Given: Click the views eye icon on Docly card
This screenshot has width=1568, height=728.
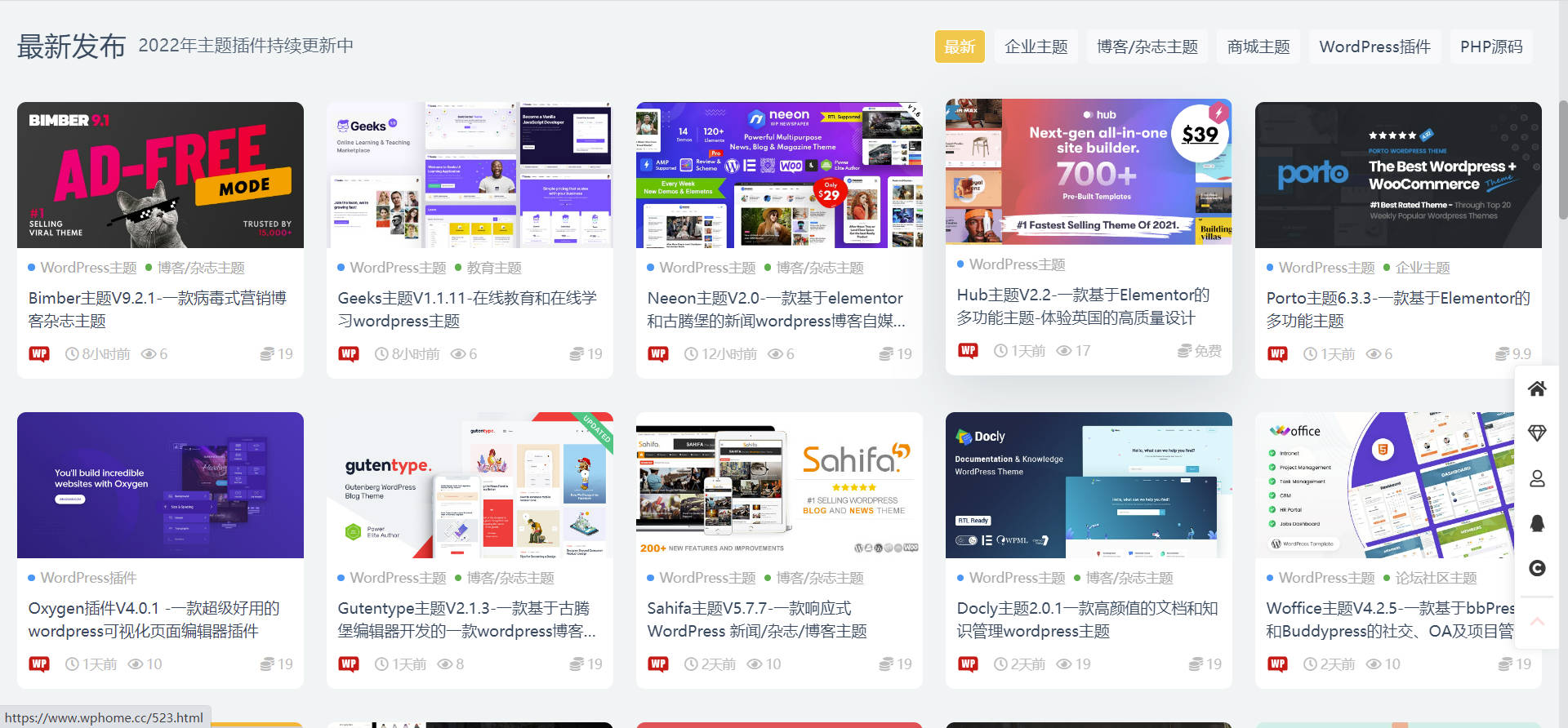Looking at the screenshot, I should click(1064, 664).
